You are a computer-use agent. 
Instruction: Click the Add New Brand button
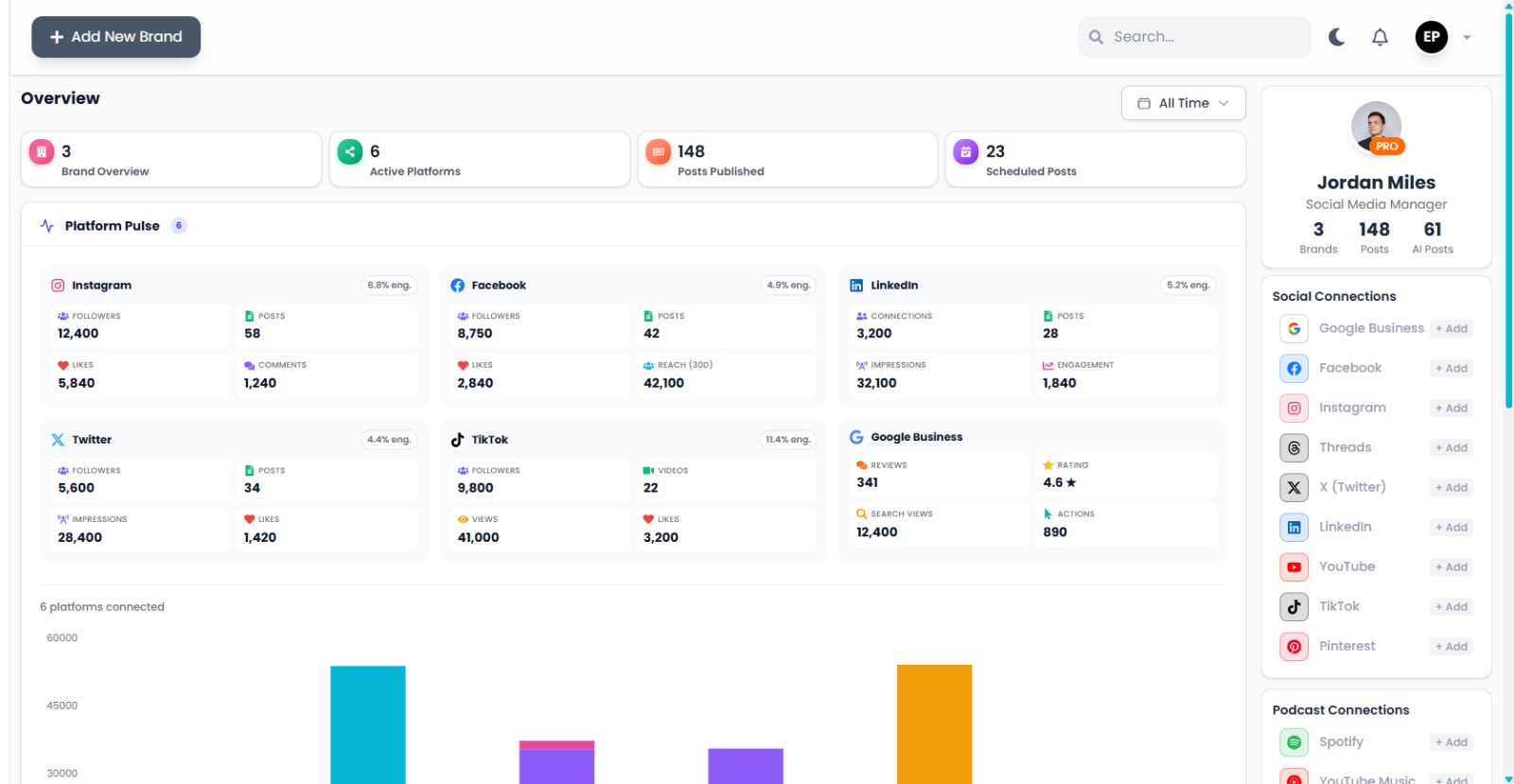point(115,37)
